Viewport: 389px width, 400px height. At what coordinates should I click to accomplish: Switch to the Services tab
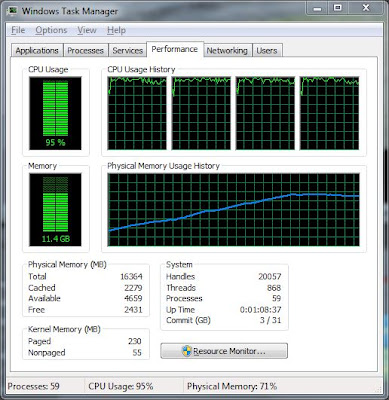(x=128, y=50)
